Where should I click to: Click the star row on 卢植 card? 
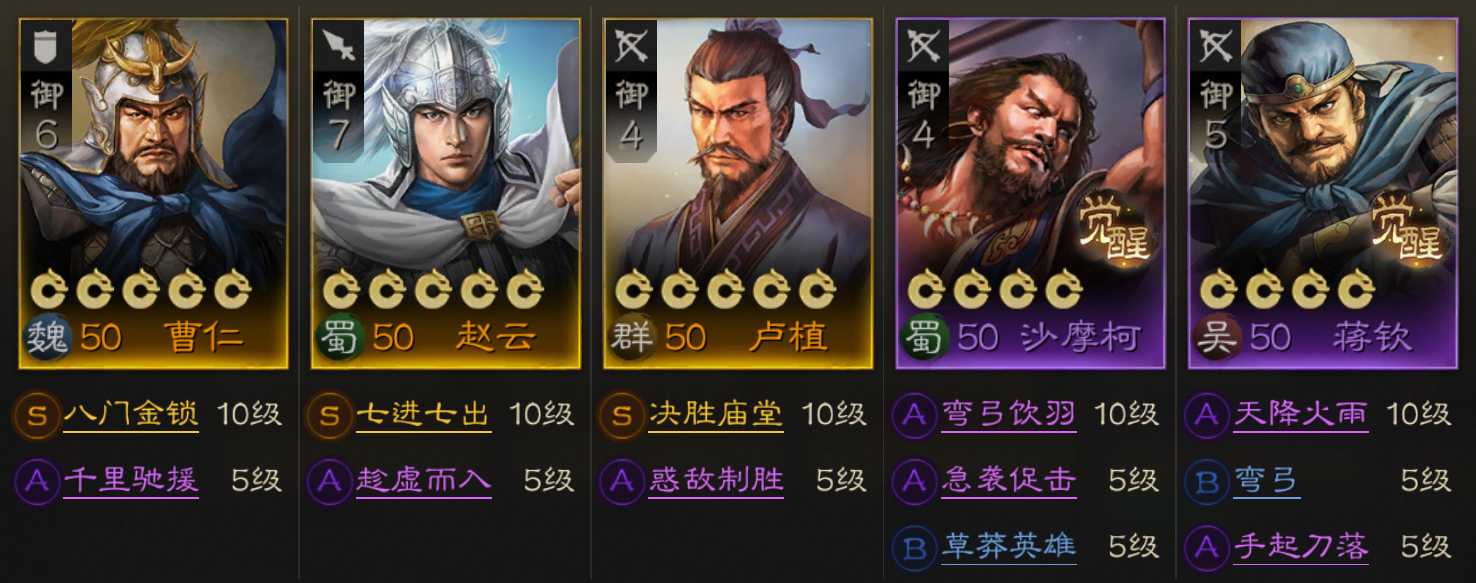pos(725,291)
